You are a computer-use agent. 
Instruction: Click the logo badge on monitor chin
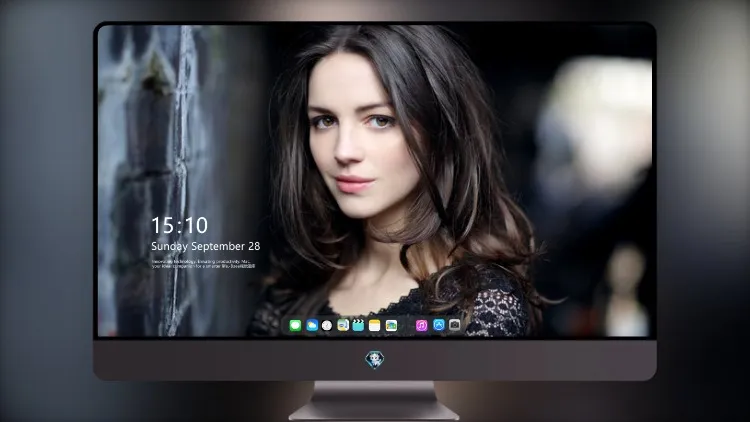pyautogui.click(x=375, y=360)
